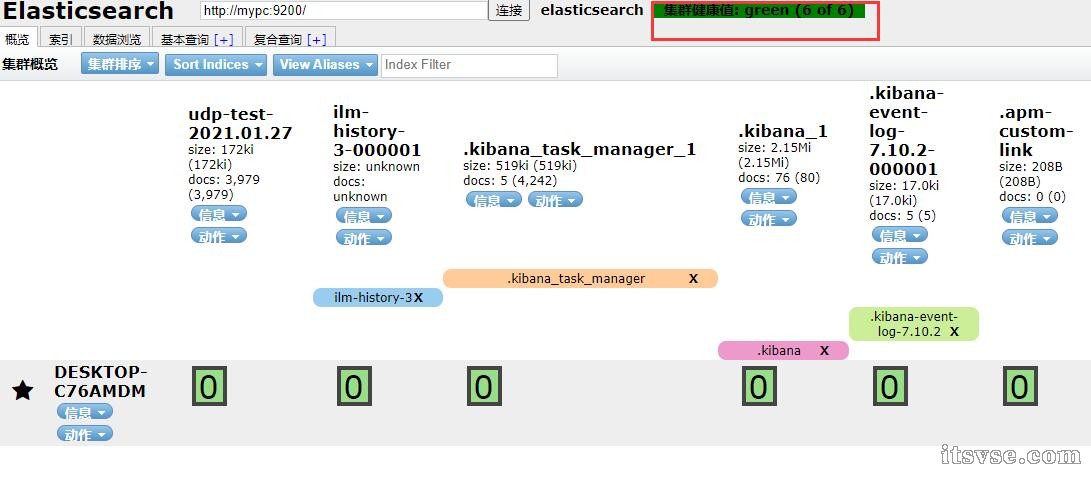
Task: Click the udp-test-2021.01.27 index name
Action: pyautogui.click(x=240, y=124)
